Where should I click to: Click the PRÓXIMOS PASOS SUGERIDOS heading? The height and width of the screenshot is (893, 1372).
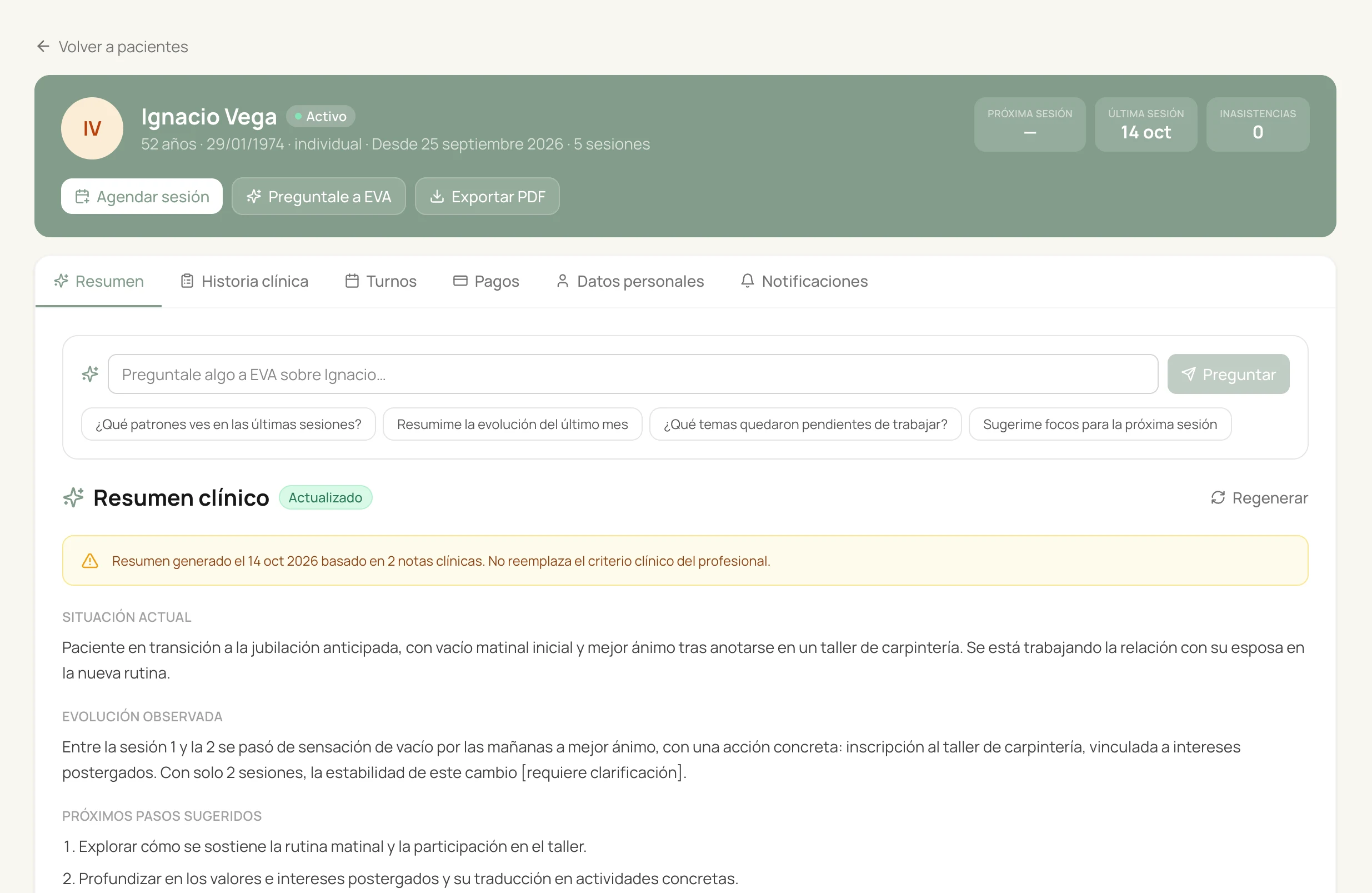coord(162,815)
